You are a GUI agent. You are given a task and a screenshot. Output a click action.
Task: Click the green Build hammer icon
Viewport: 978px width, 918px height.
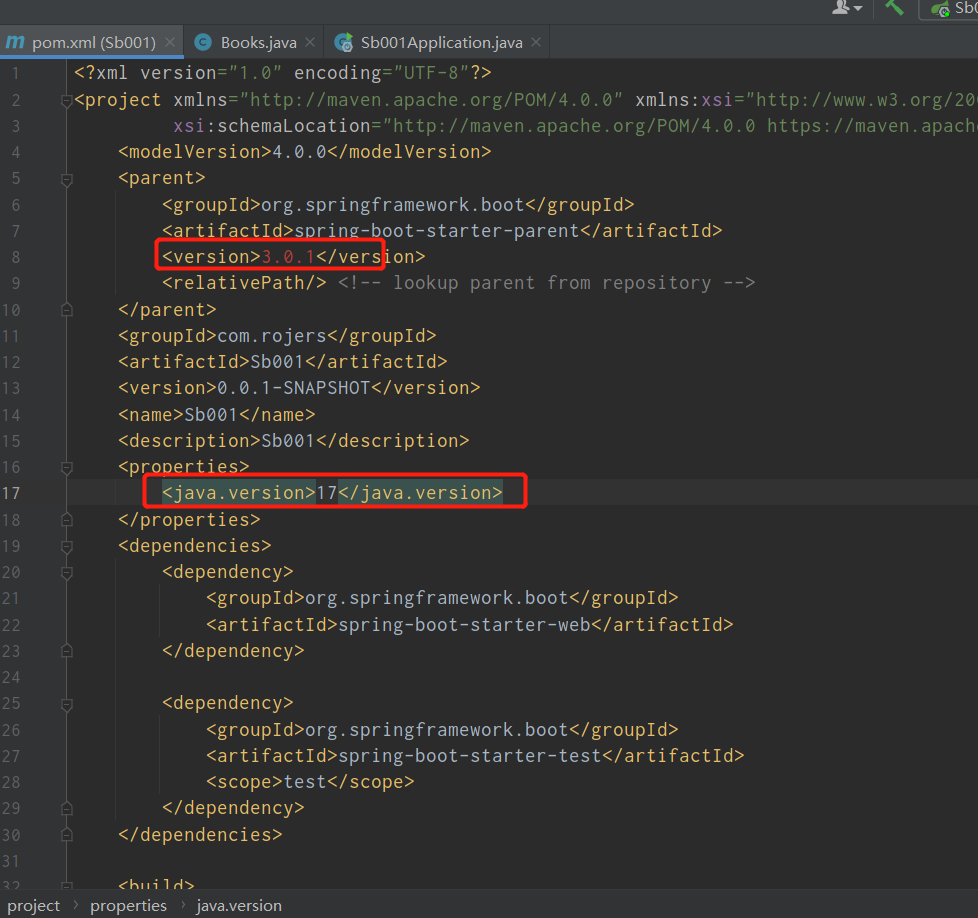click(x=894, y=8)
